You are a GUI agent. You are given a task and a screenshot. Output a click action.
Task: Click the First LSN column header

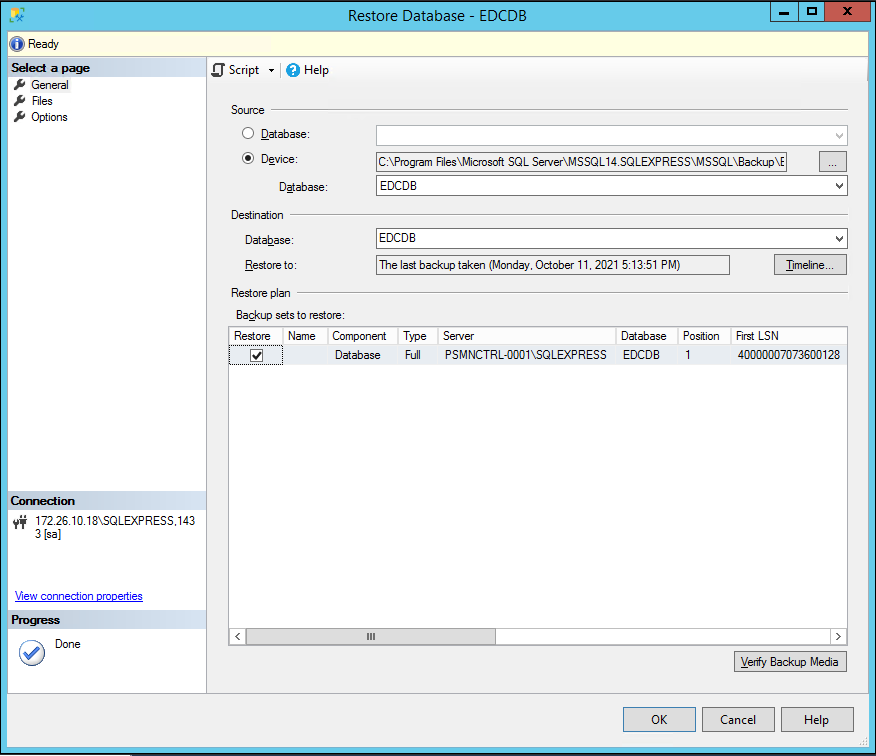pyautogui.click(x=787, y=336)
